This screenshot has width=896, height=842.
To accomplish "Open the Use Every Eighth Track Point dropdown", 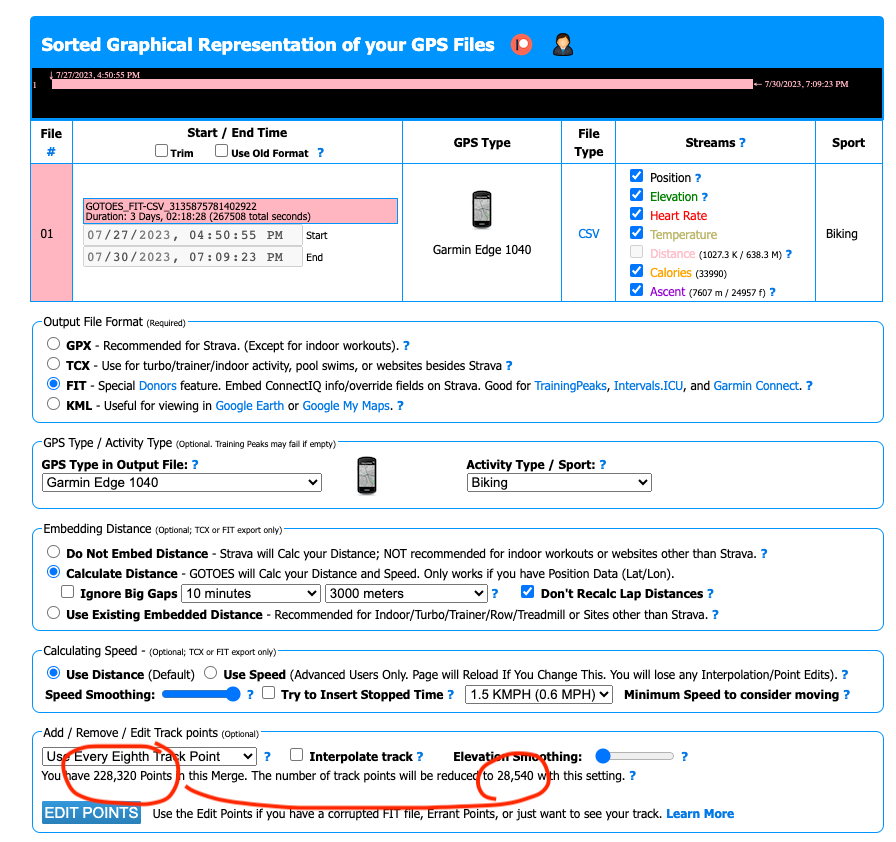I will pyautogui.click(x=149, y=757).
